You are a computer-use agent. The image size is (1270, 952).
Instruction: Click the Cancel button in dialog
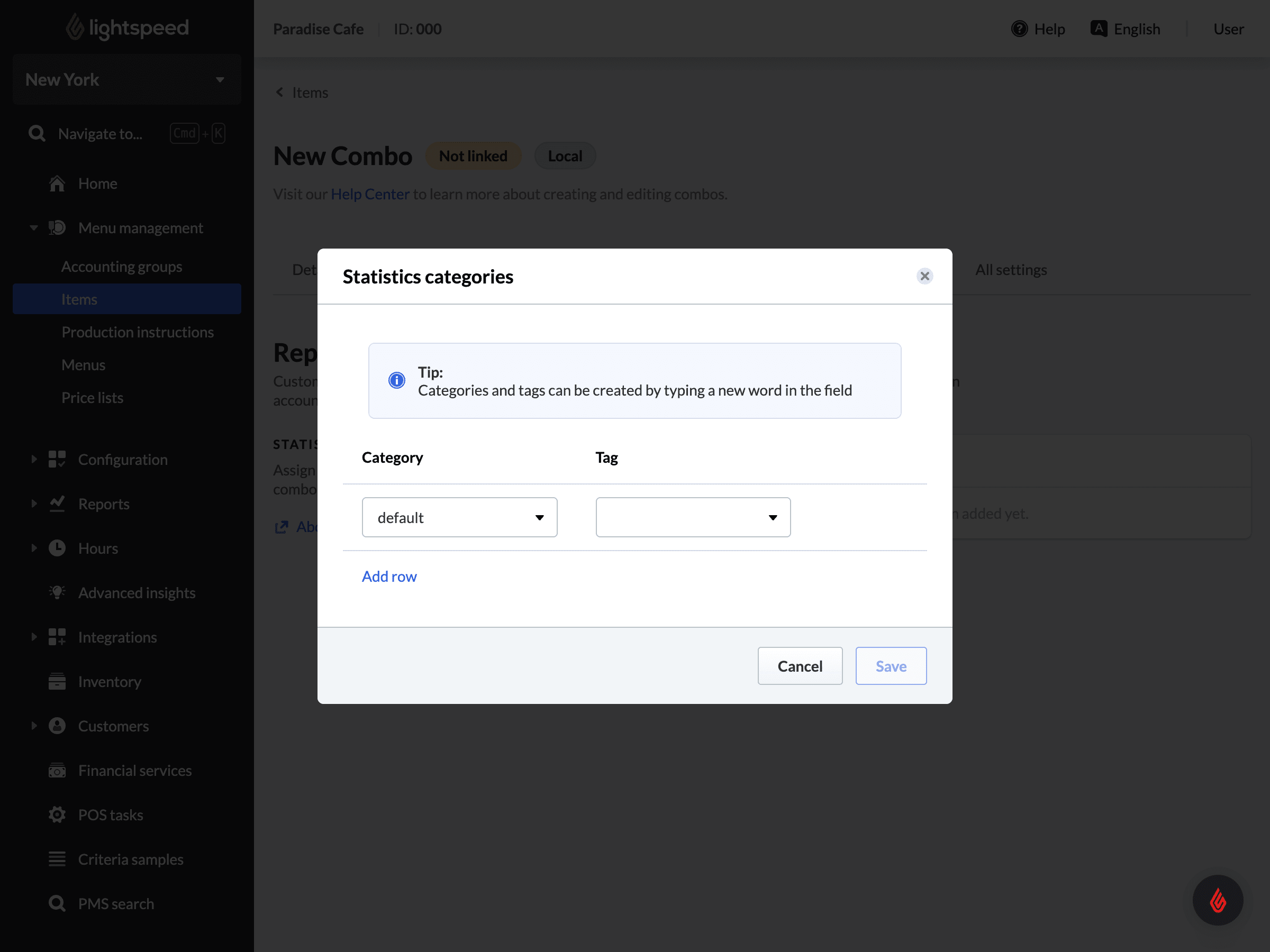pos(800,666)
